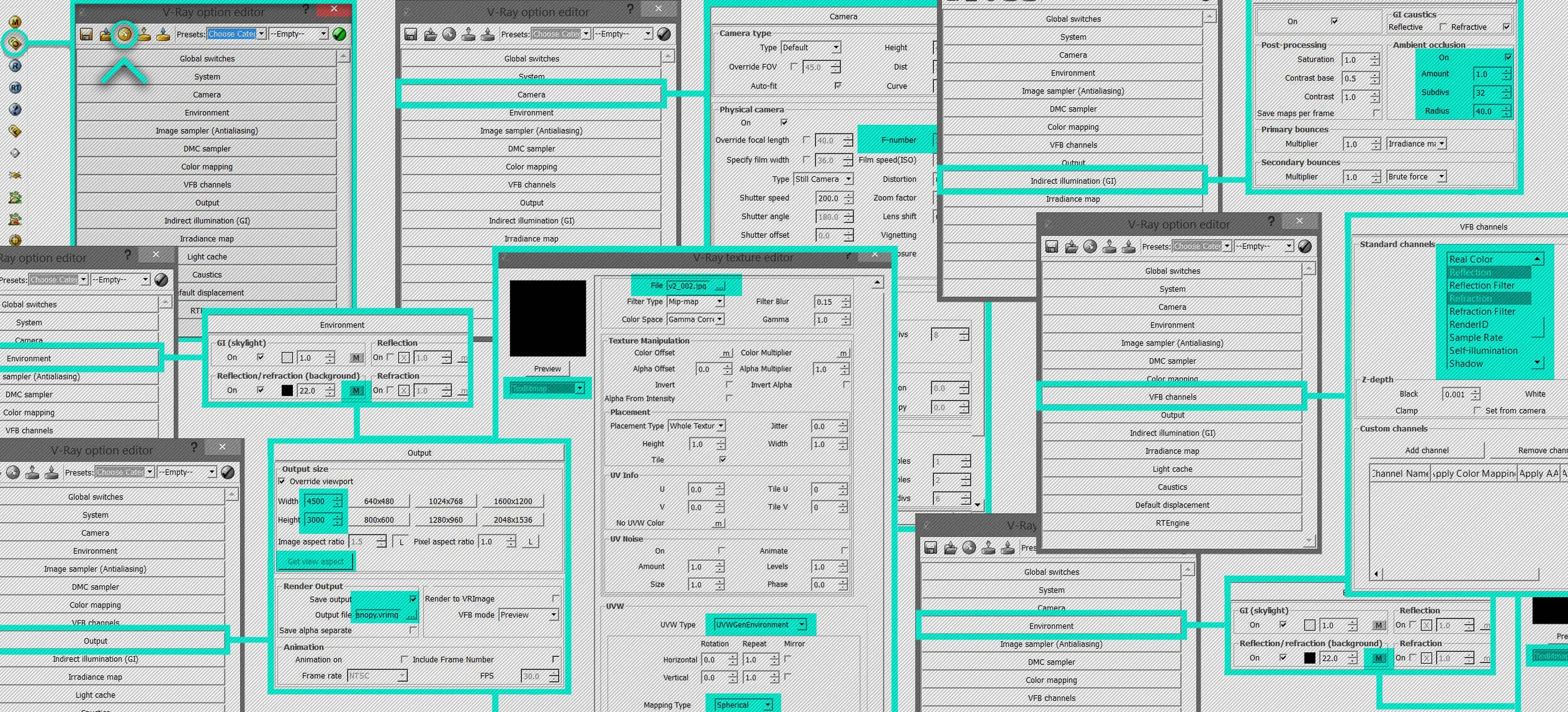Viewport: 1568px width, 712px height.
Task: Click the circled load defaults icon
Action: [124, 34]
